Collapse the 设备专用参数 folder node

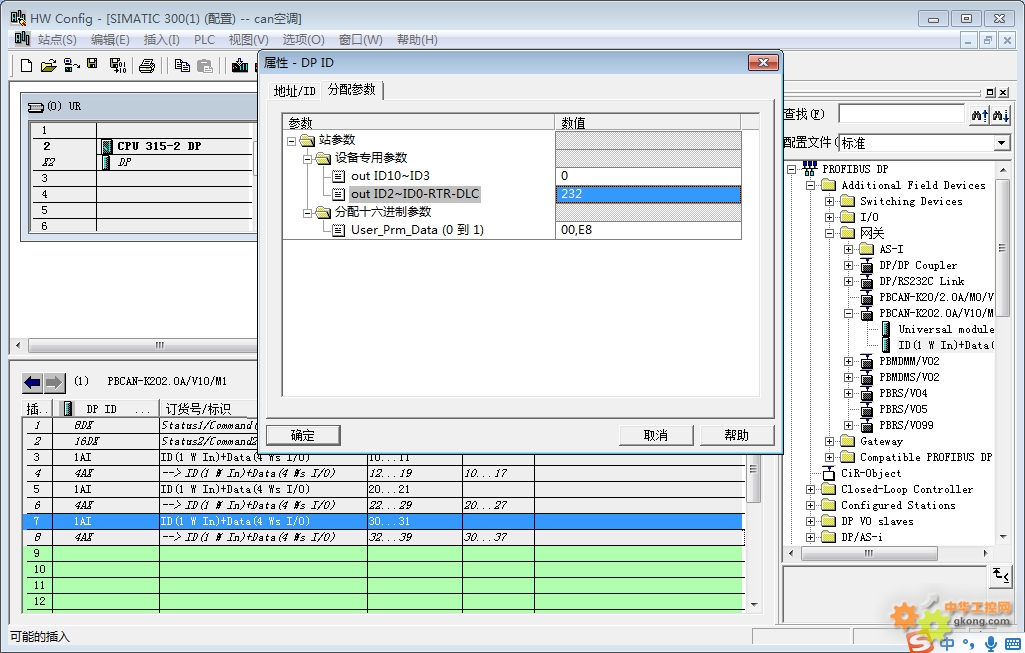tap(307, 158)
